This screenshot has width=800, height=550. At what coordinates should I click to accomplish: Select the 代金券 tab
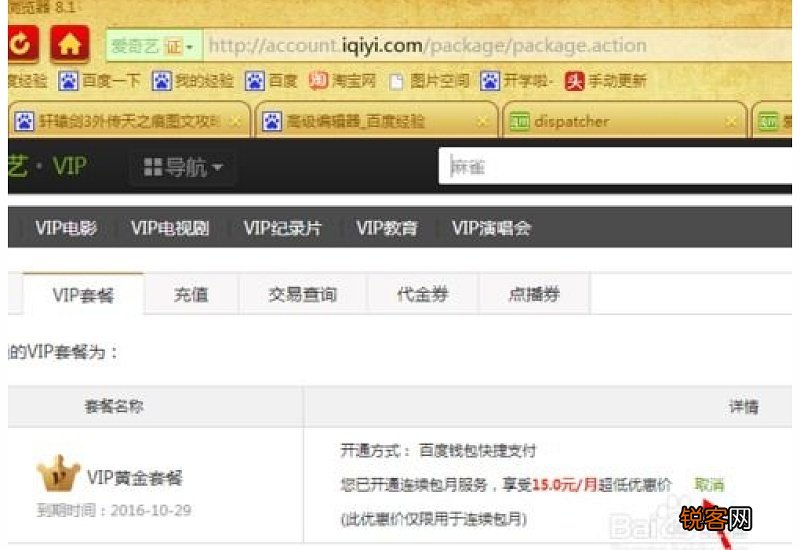click(x=422, y=294)
